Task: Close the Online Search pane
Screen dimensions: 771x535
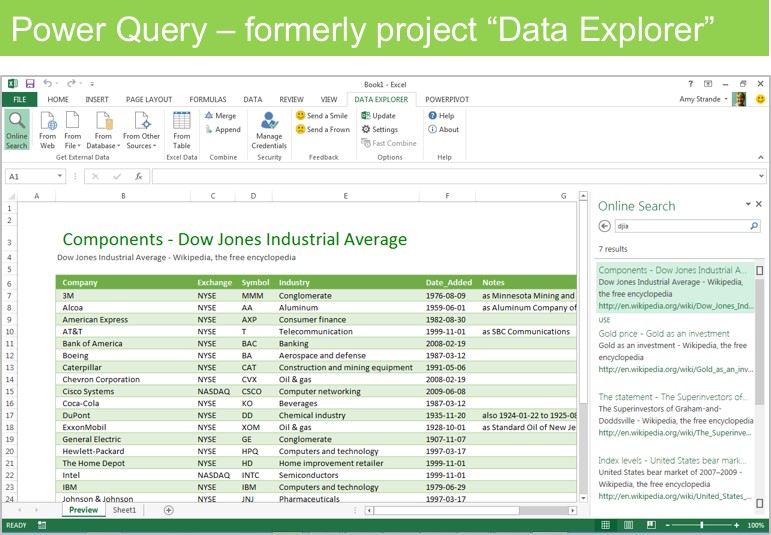Action: 759,204
